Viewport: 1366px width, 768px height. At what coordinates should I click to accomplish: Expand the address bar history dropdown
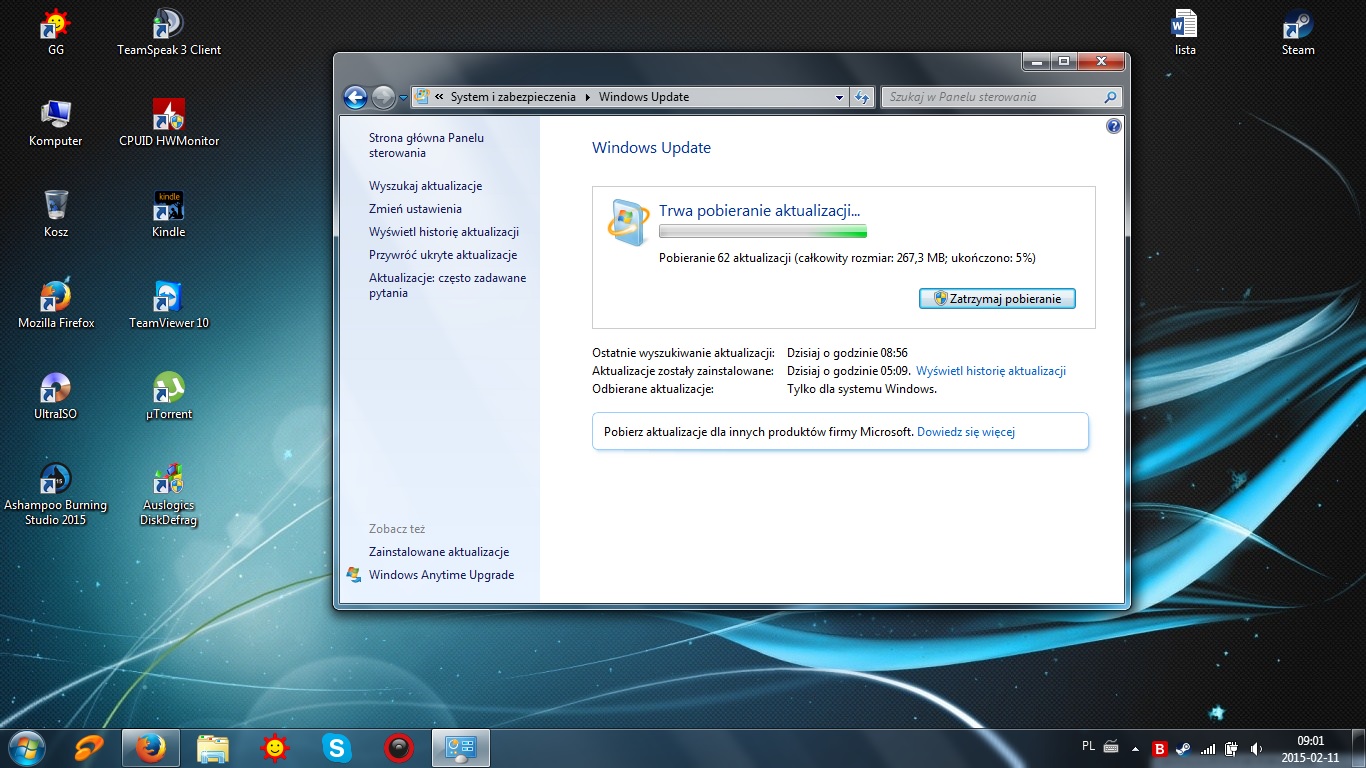tap(840, 98)
